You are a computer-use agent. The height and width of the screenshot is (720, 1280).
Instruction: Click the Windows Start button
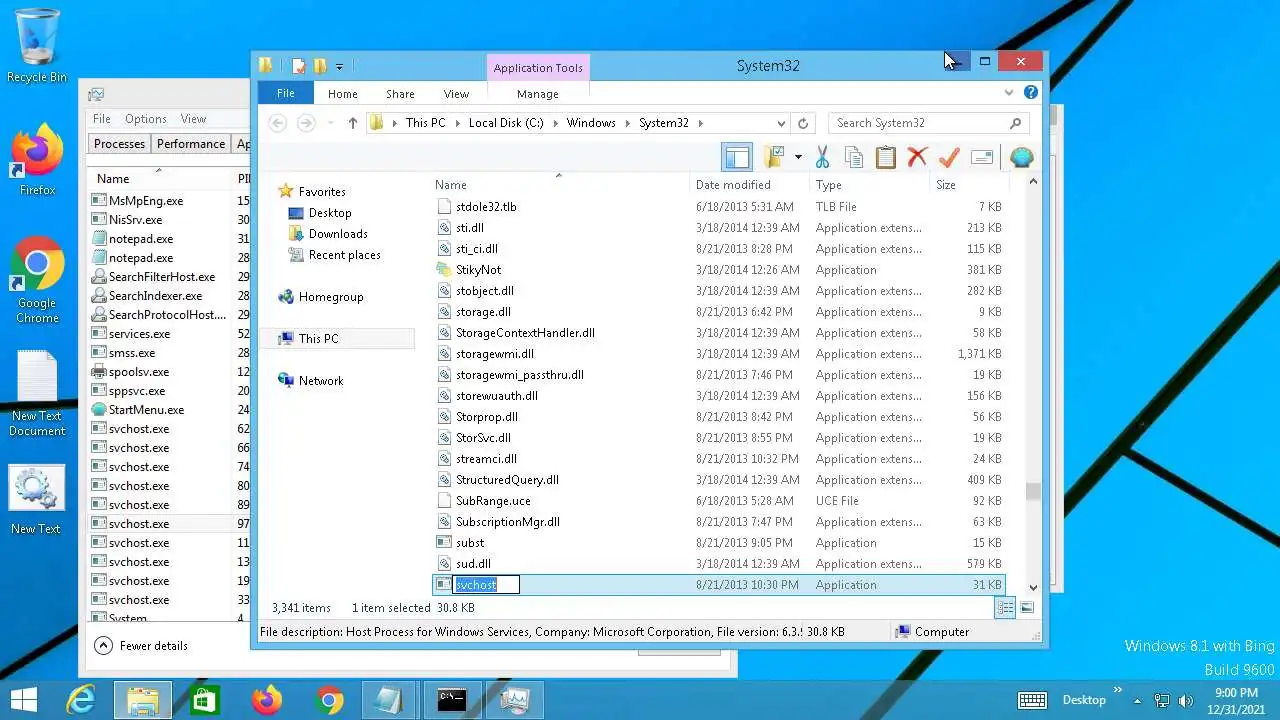(23, 699)
